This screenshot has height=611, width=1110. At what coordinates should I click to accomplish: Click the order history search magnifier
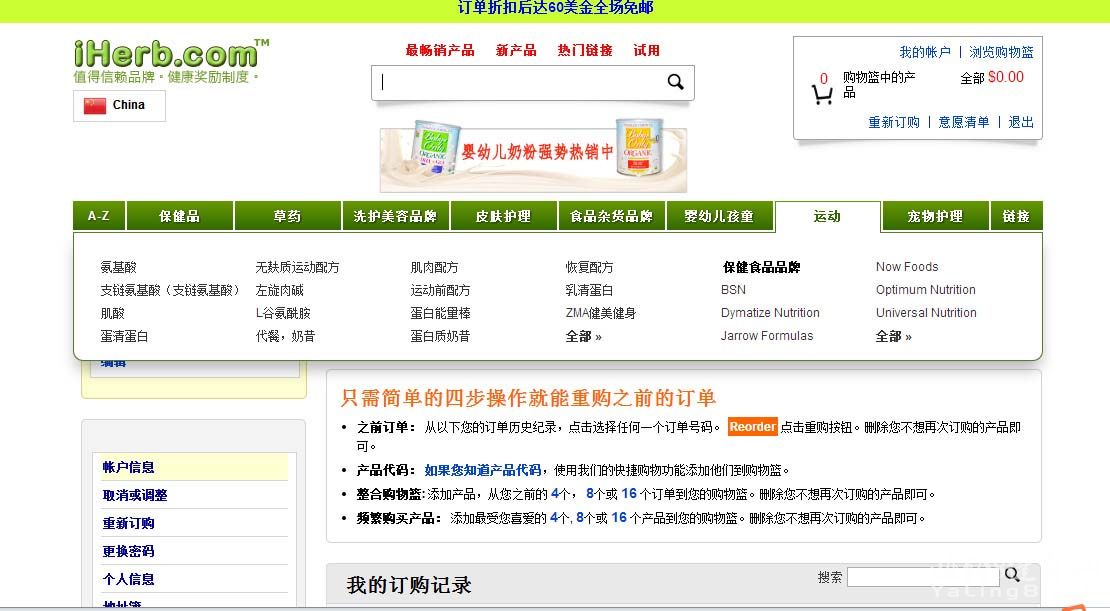[x=1012, y=574]
